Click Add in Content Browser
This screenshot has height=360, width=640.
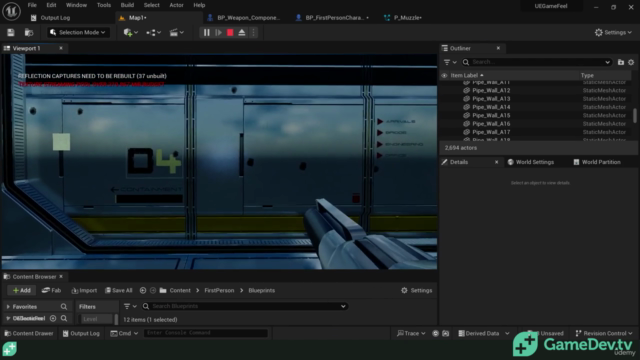(22, 290)
